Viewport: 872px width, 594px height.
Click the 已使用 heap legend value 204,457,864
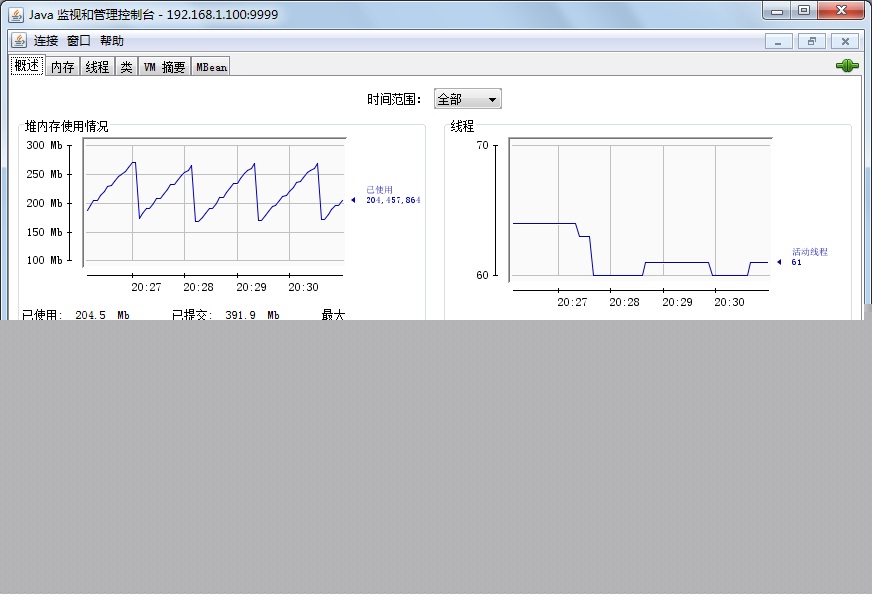393,200
